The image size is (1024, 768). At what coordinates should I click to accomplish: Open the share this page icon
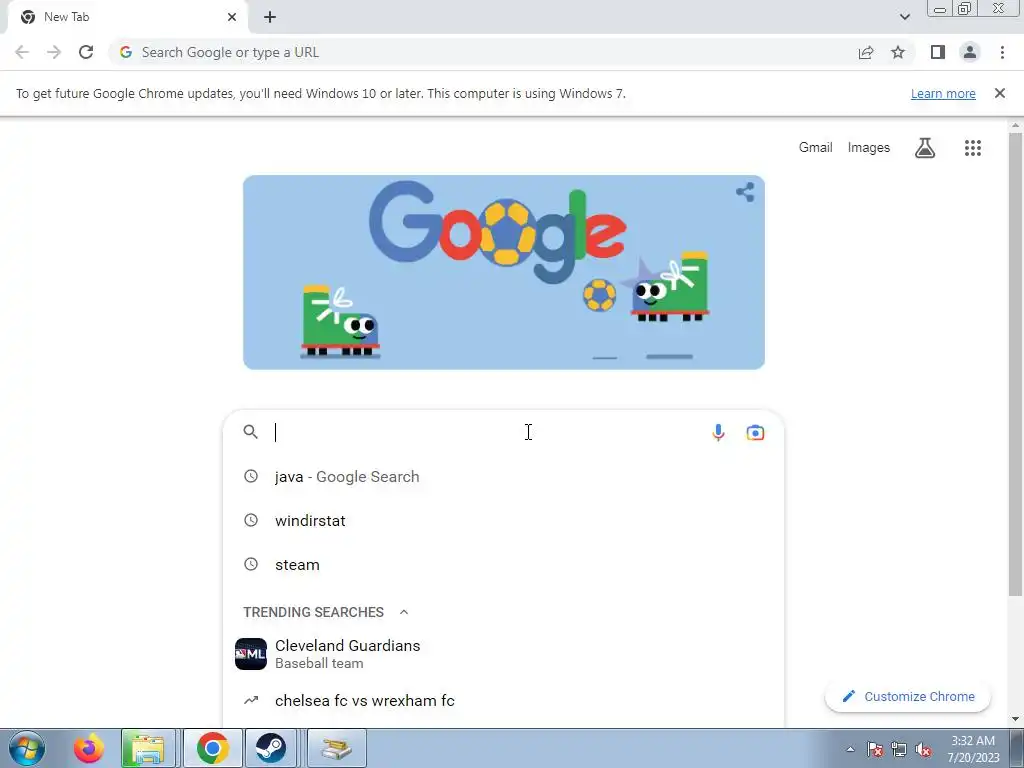coord(866,52)
